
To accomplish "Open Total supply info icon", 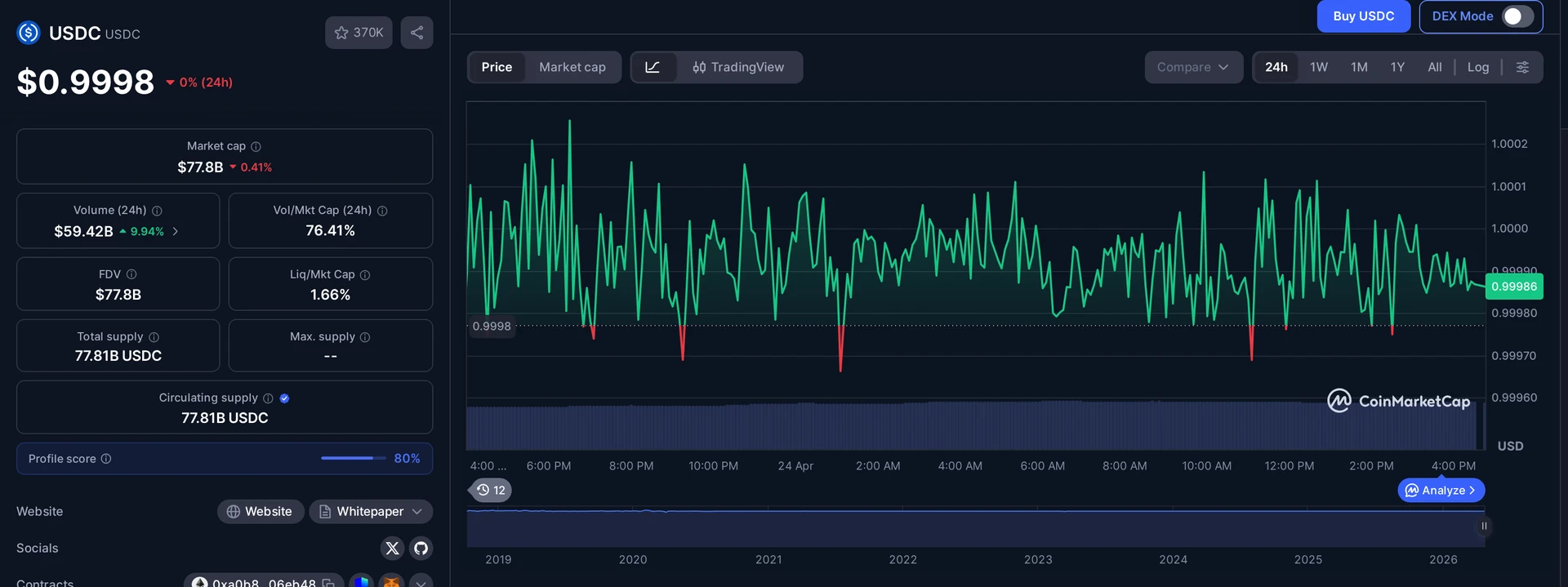I will click(154, 337).
